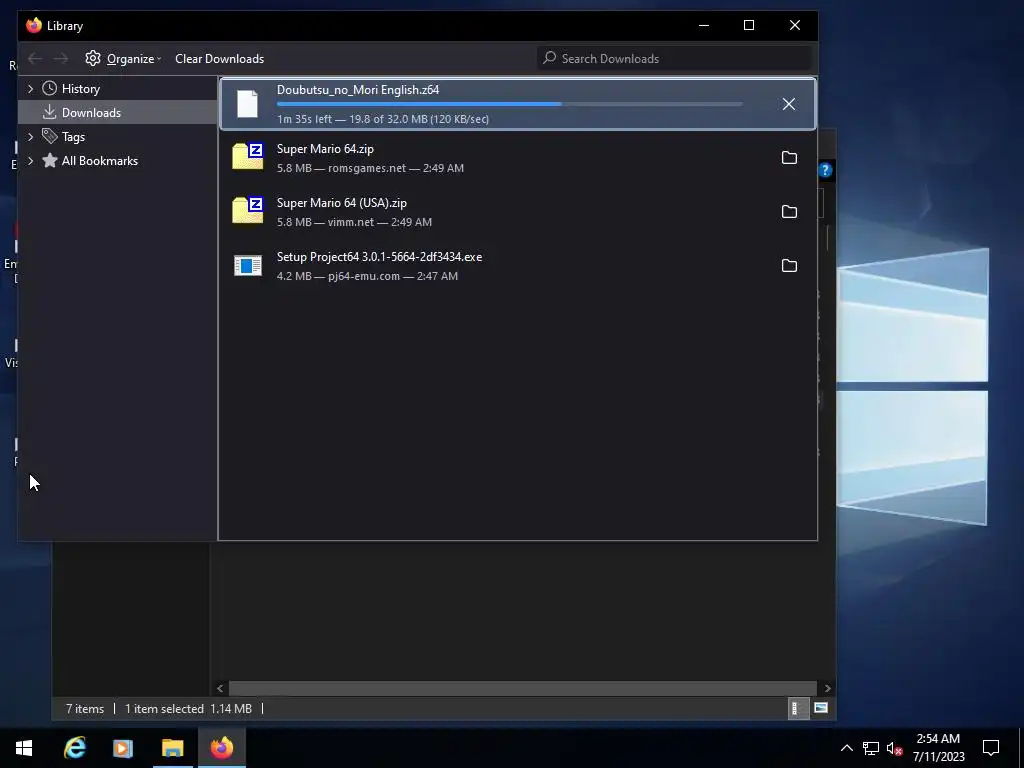The height and width of the screenshot is (768, 1024).
Task: Select the Setup Project64 installer icon
Action: (x=248, y=265)
